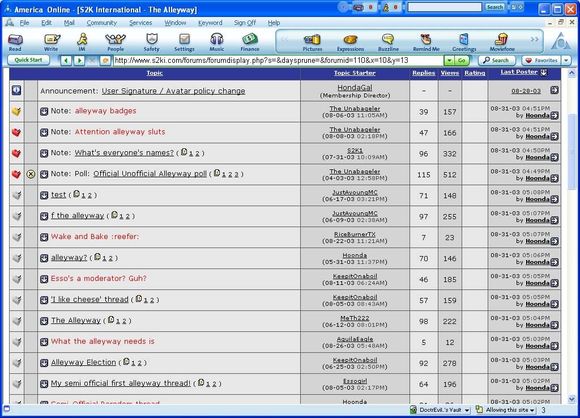
Task: Open the IM instant message icon
Action: click(82, 42)
